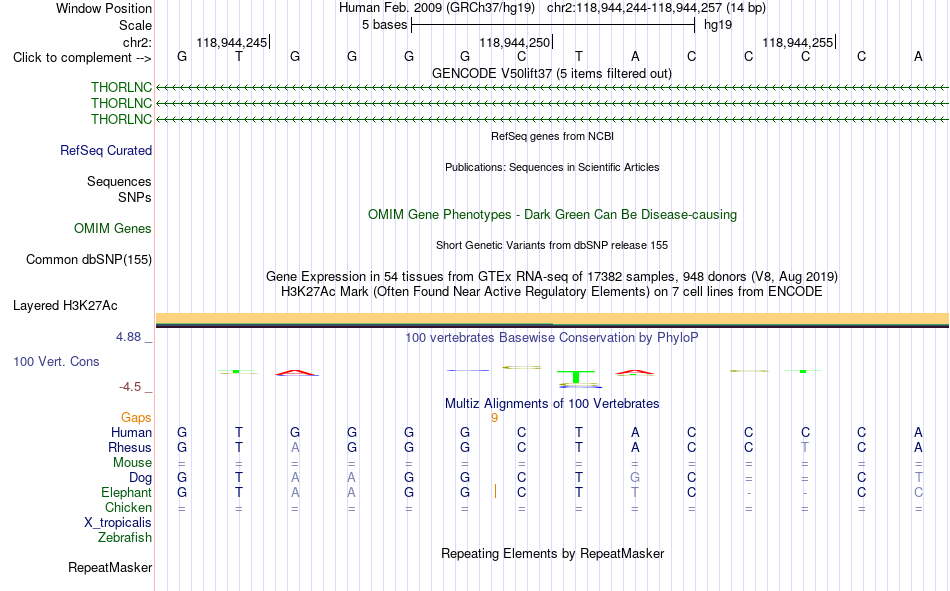Open the 'RepeatMasker' track label
The width and height of the screenshot is (950, 591).
point(110,568)
